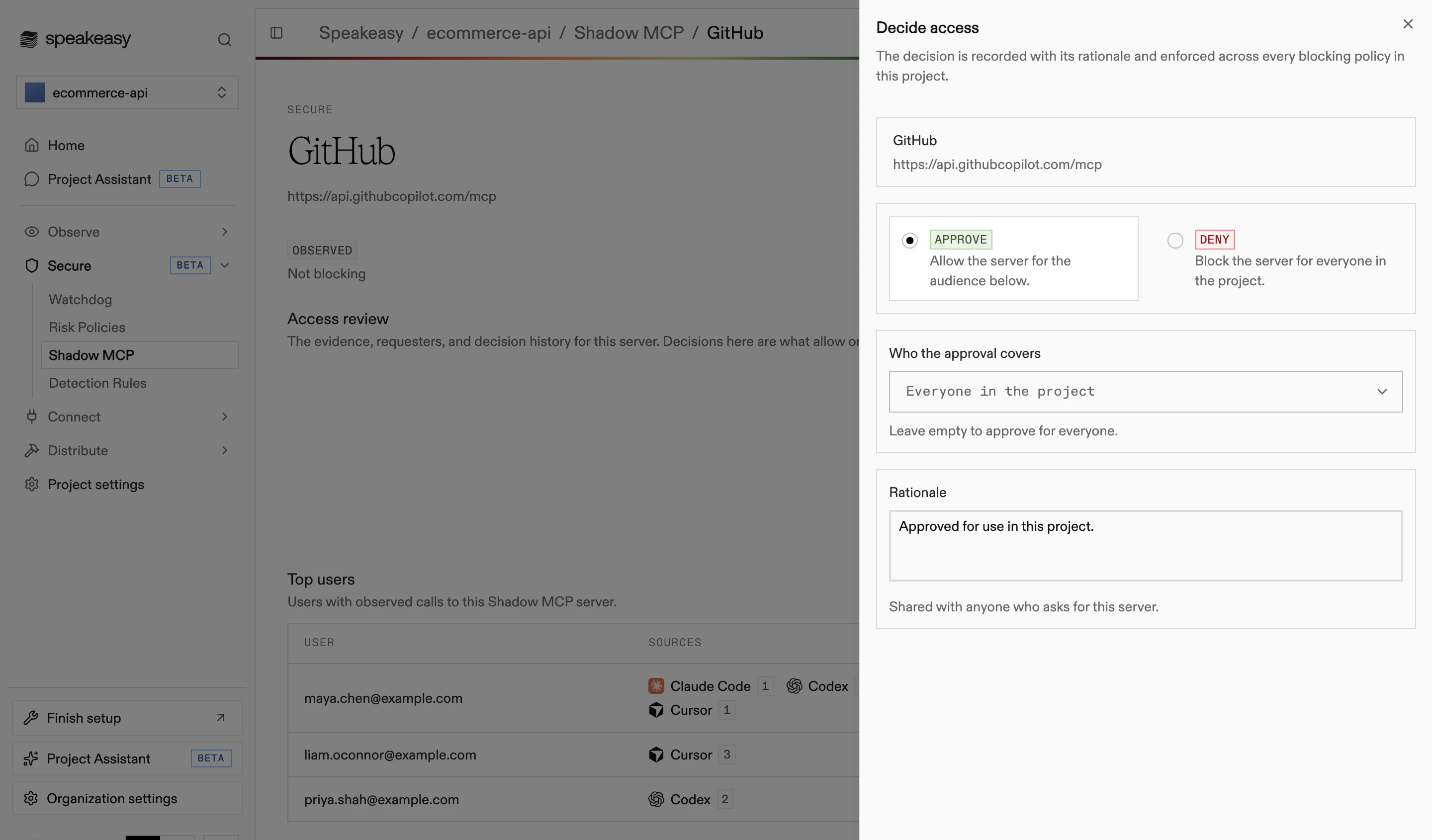Click priya.shah@example.com in the users table

[382, 800]
